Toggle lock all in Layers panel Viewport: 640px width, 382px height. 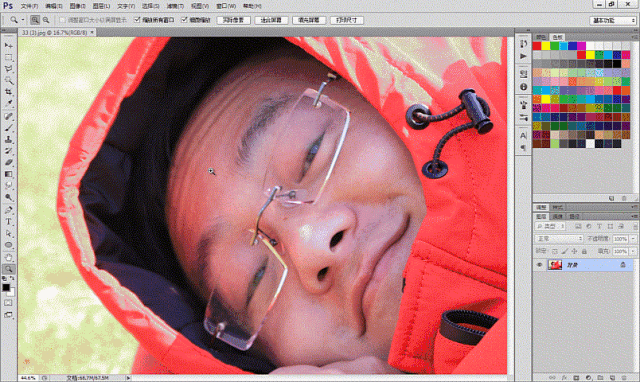(584, 251)
